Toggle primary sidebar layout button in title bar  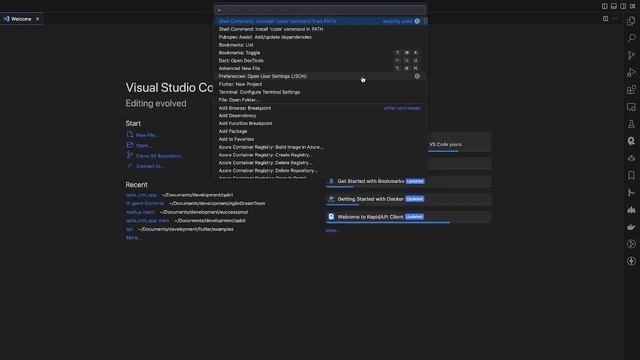(604, 6)
